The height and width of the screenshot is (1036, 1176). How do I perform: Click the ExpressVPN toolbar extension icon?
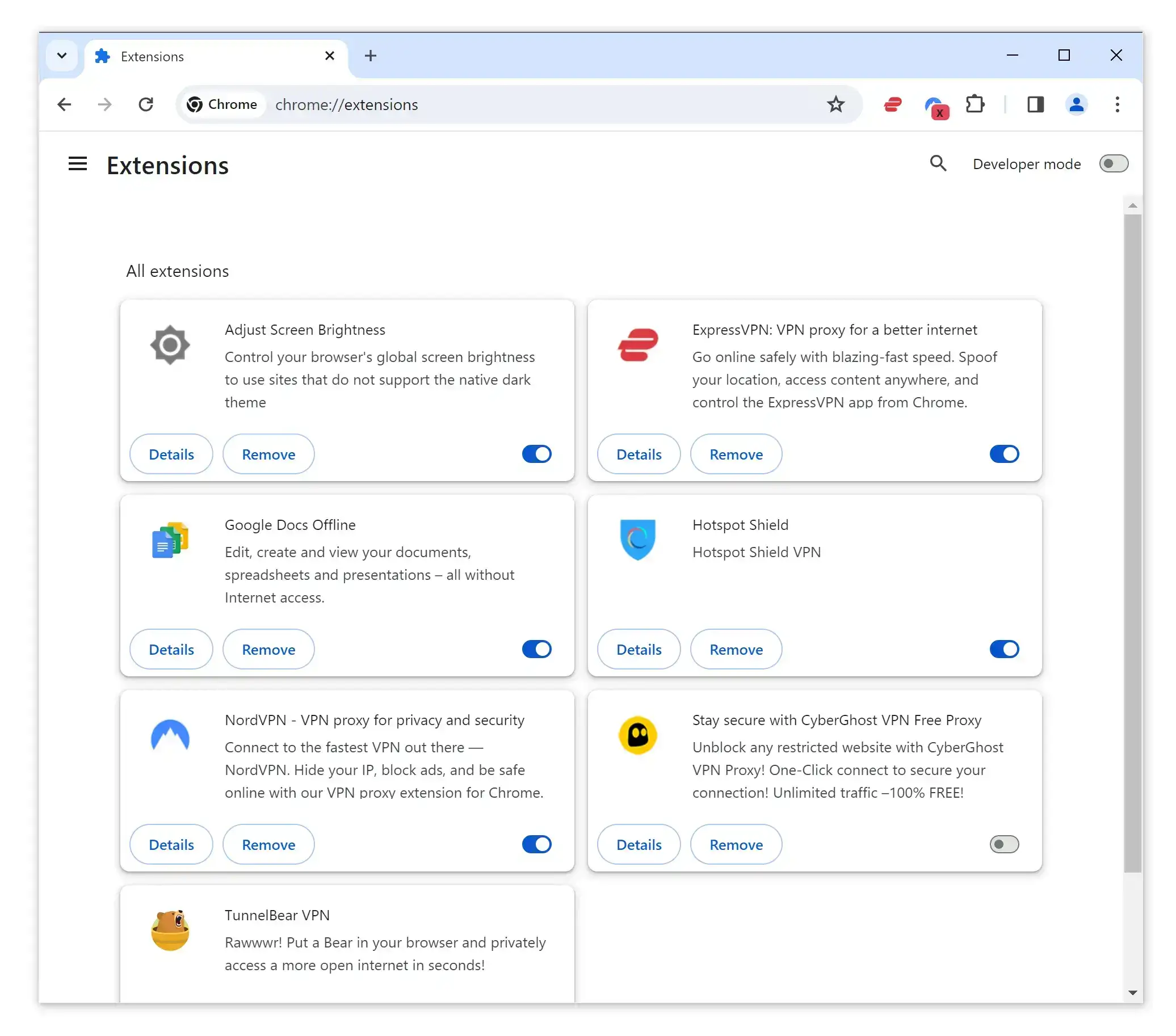click(893, 104)
